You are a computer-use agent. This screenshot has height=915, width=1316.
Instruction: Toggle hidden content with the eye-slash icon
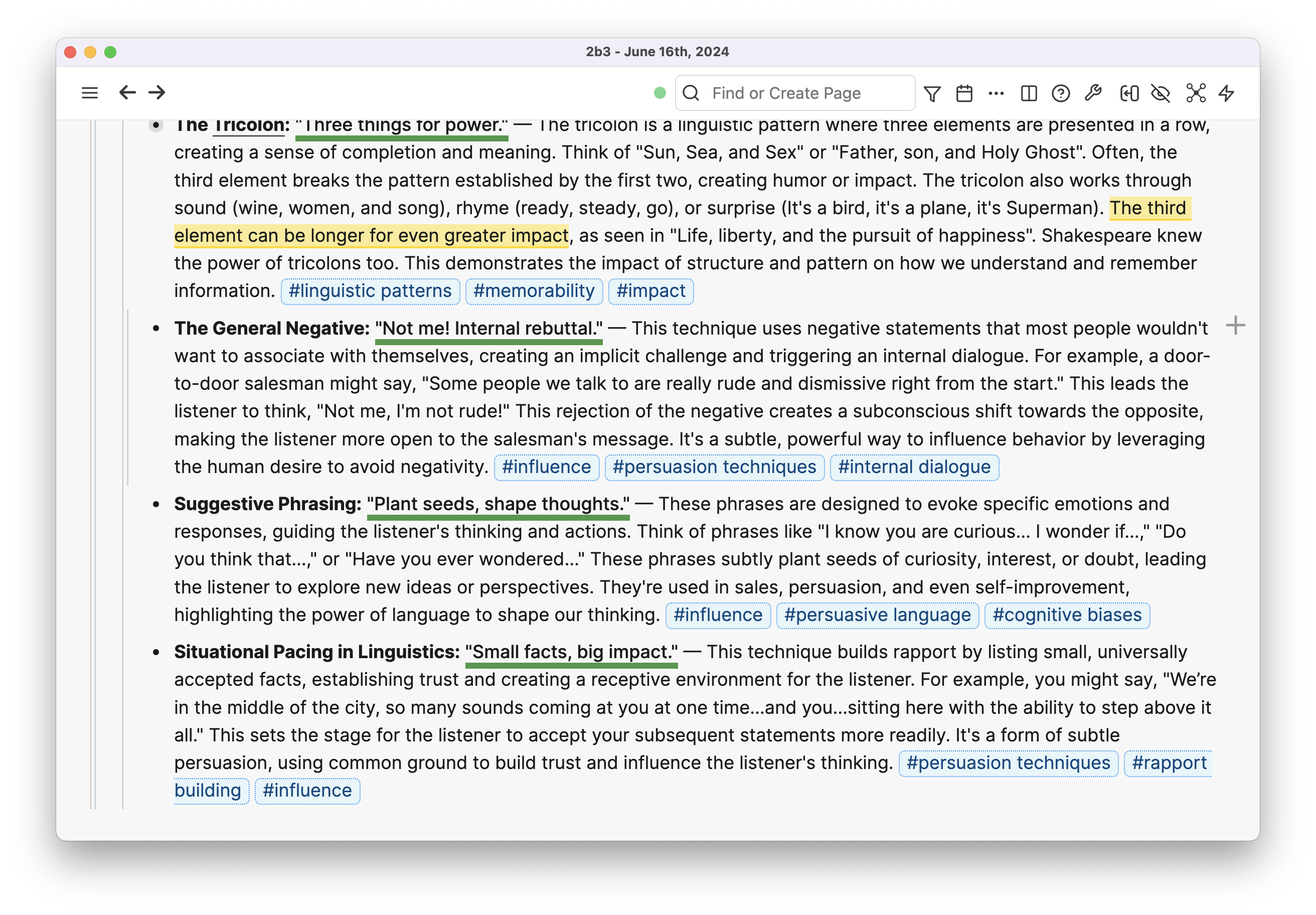click(1161, 92)
